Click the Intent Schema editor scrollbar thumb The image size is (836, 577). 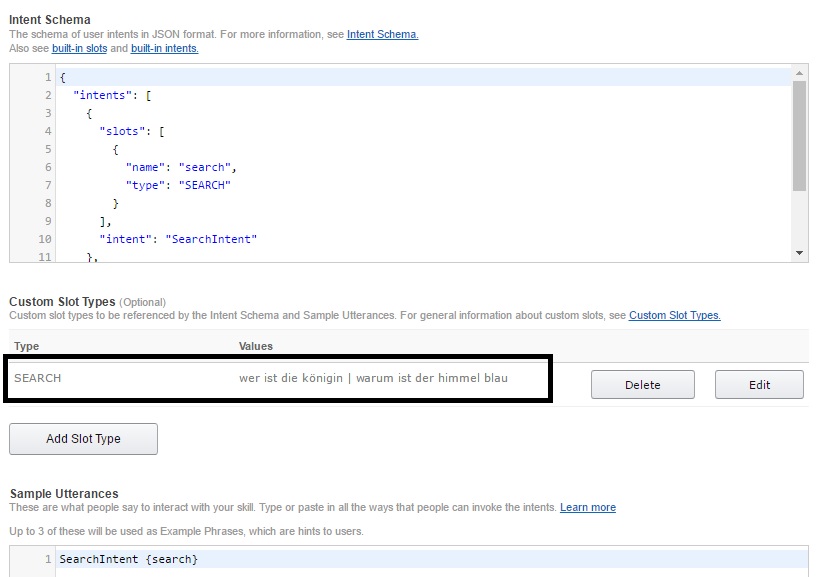tap(800, 135)
